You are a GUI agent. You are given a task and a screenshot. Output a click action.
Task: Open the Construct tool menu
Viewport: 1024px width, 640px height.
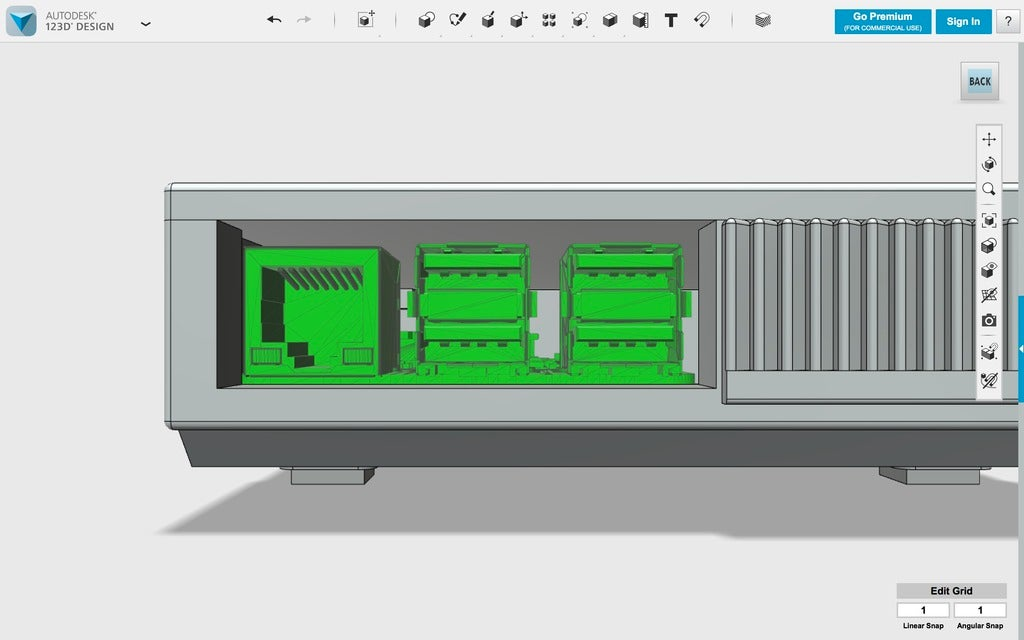[x=488, y=20]
